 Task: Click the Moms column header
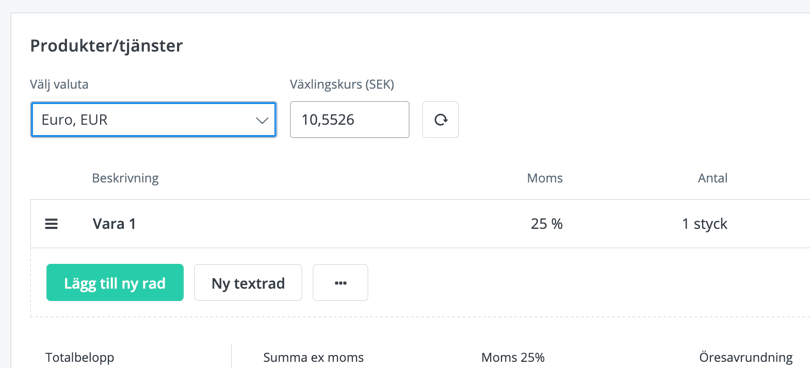tap(544, 178)
